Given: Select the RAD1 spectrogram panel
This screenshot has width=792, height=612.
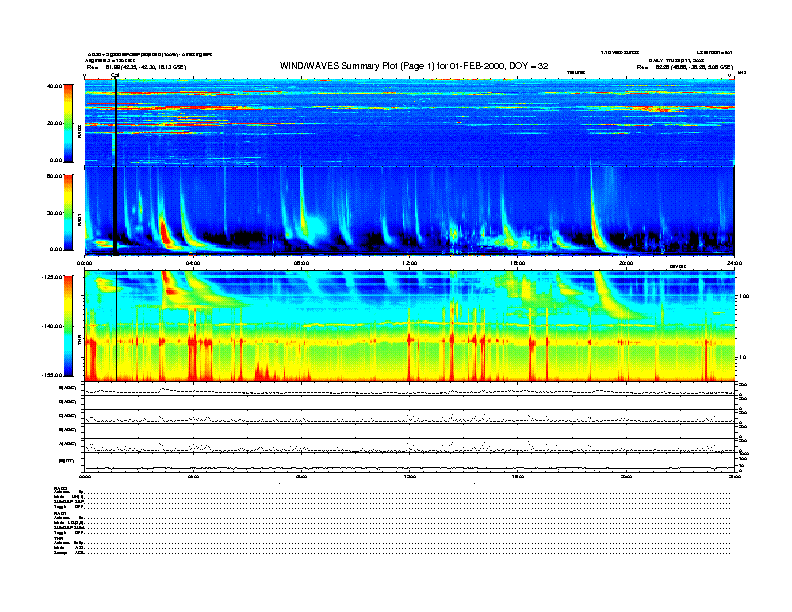Looking at the screenshot, I should point(410,211).
